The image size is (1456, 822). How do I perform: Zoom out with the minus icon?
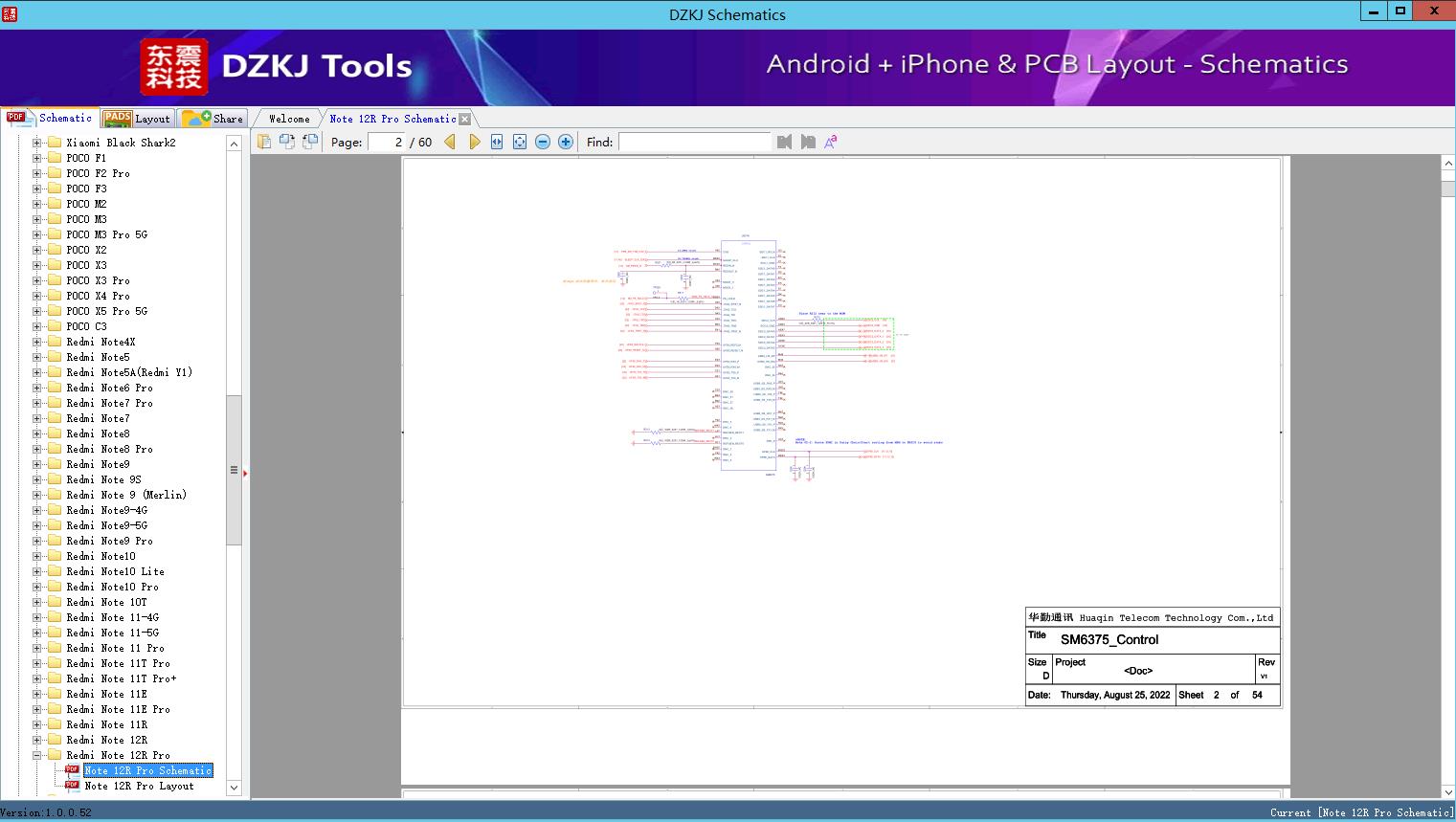click(x=543, y=142)
